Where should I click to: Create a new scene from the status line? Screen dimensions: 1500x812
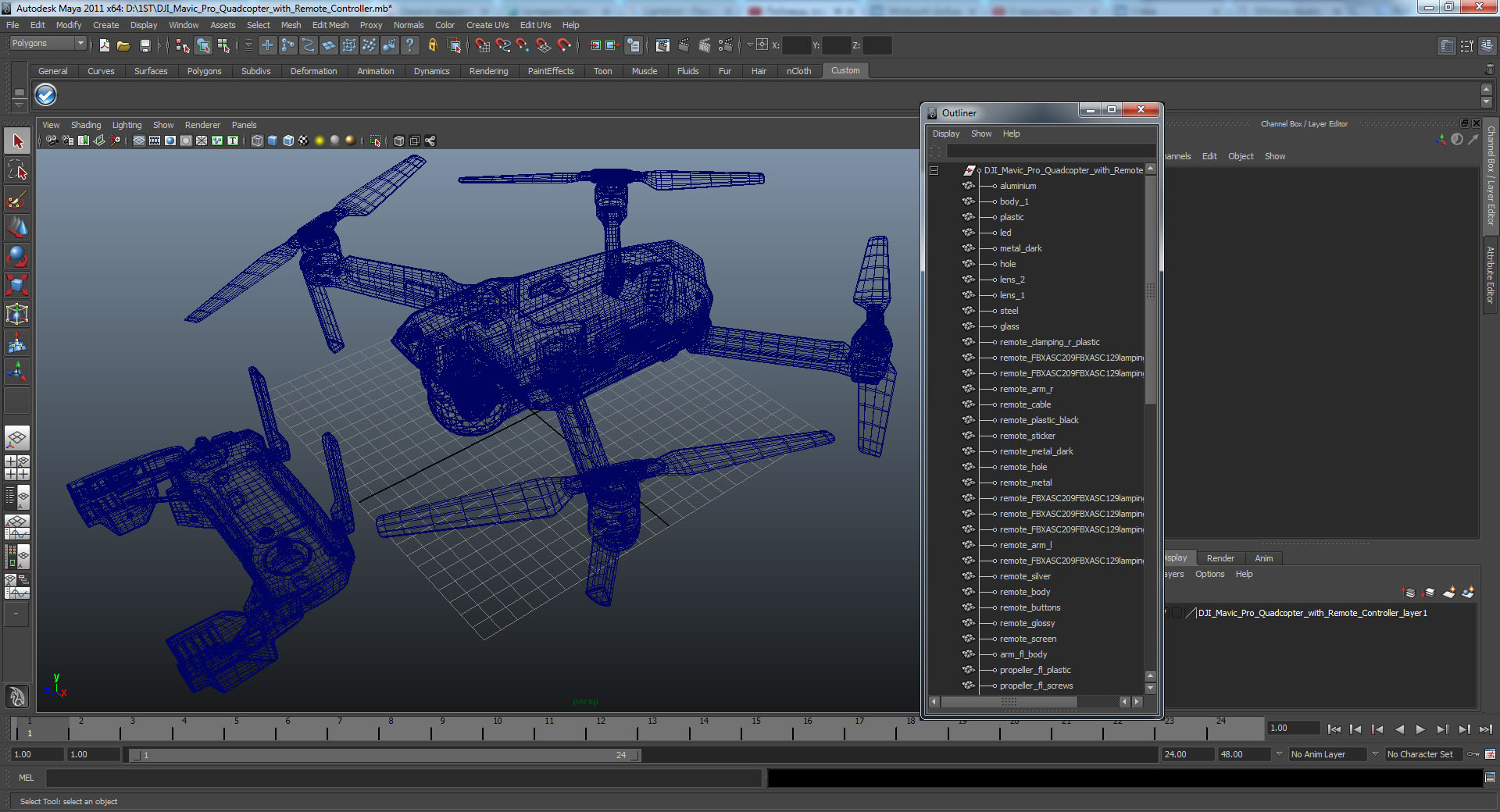105,45
